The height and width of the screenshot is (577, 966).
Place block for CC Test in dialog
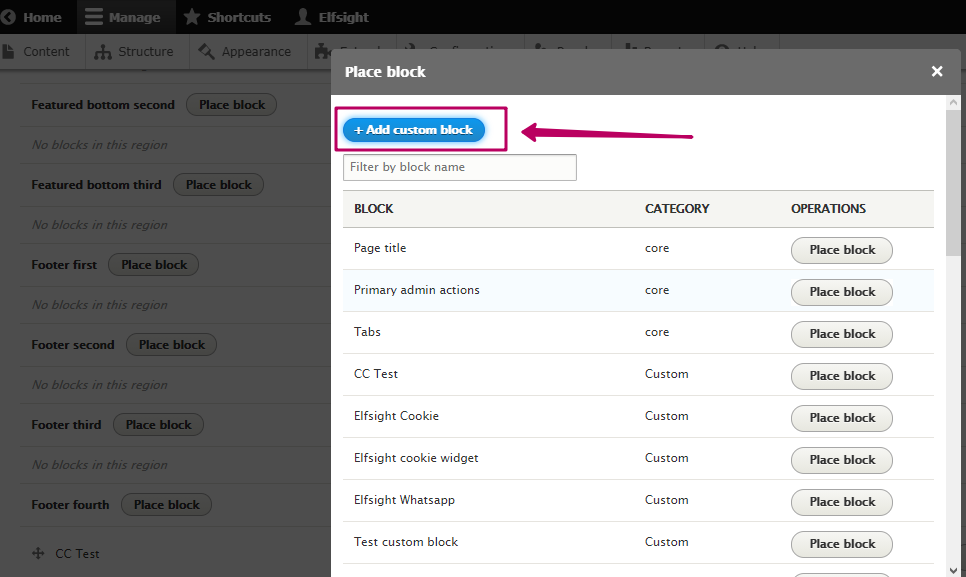click(x=842, y=376)
